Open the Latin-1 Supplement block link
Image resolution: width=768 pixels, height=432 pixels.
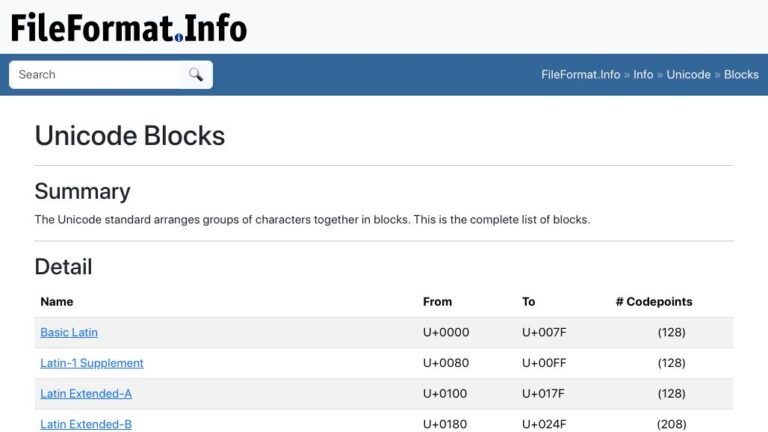(x=92, y=363)
